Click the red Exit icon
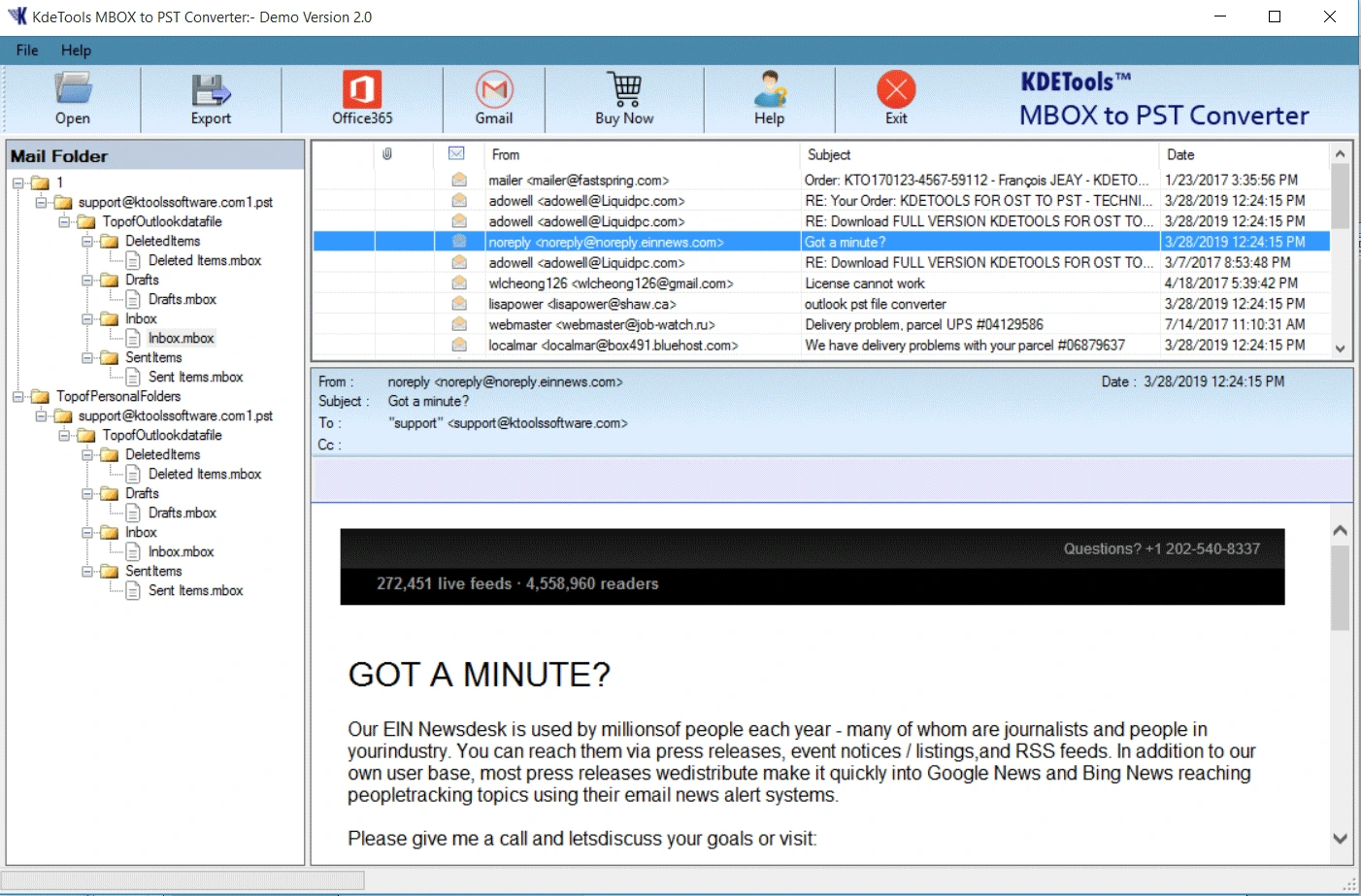Viewport: 1361px width, 896px height. 896,89
